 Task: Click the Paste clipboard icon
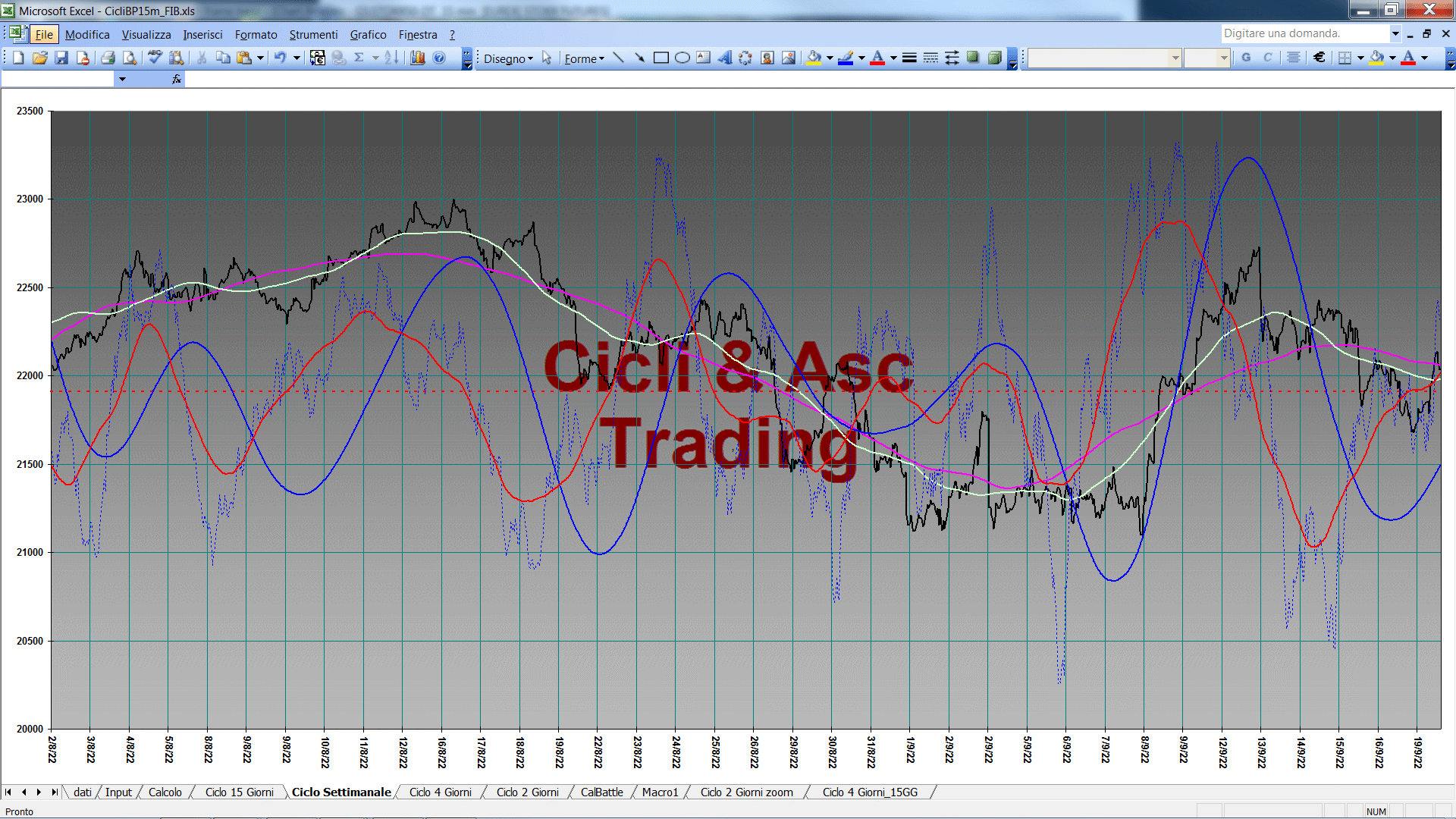(x=244, y=58)
